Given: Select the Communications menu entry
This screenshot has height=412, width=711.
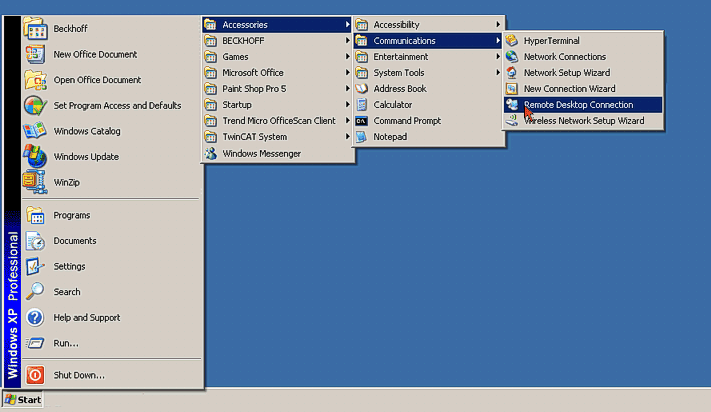Looking at the screenshot, I should [x=428, y=41].
